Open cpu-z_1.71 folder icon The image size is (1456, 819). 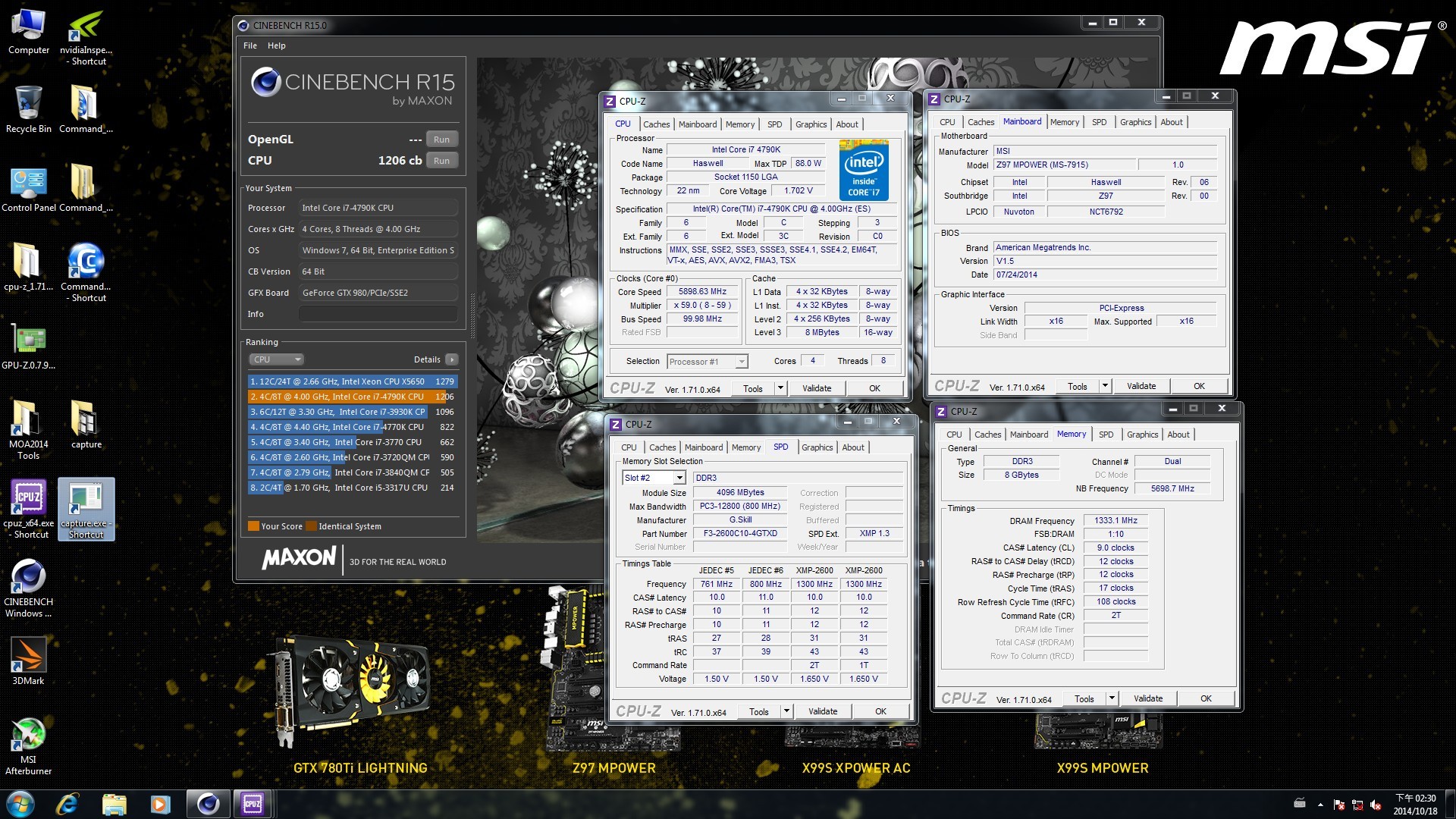coord(29,267)
